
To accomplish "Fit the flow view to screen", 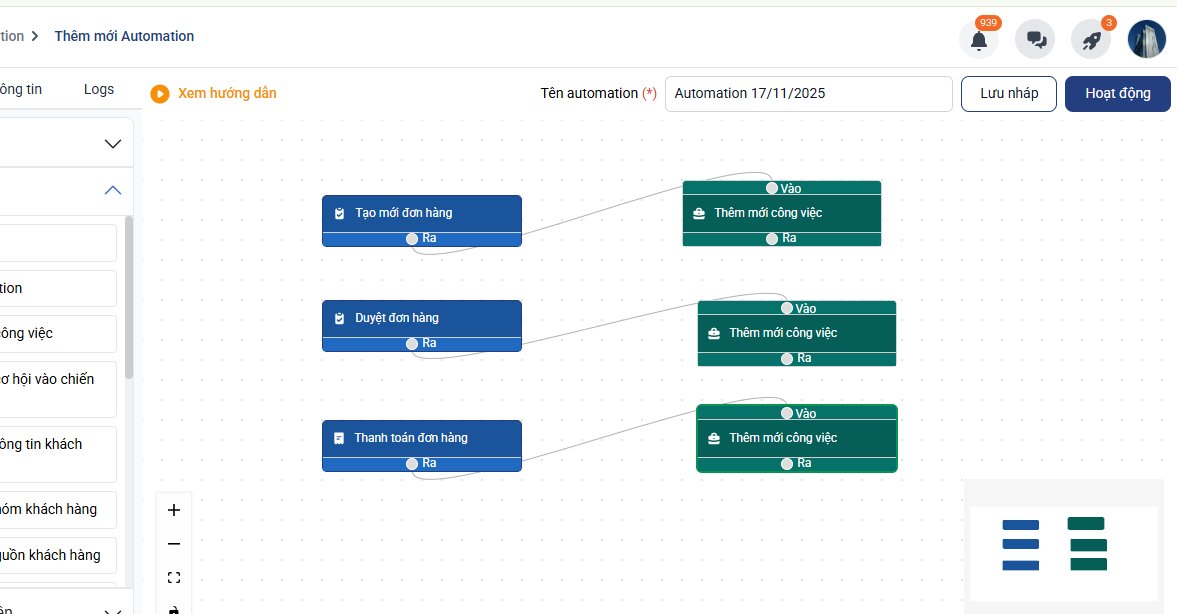I will pos(174,578).
